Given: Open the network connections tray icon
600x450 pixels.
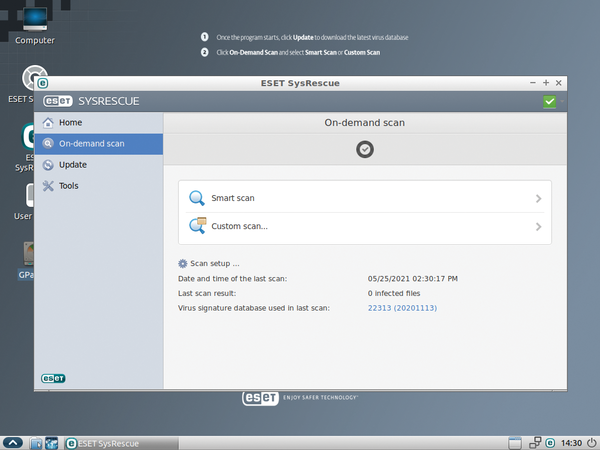Looking at the screenshot, I should (x=535, y=443).
